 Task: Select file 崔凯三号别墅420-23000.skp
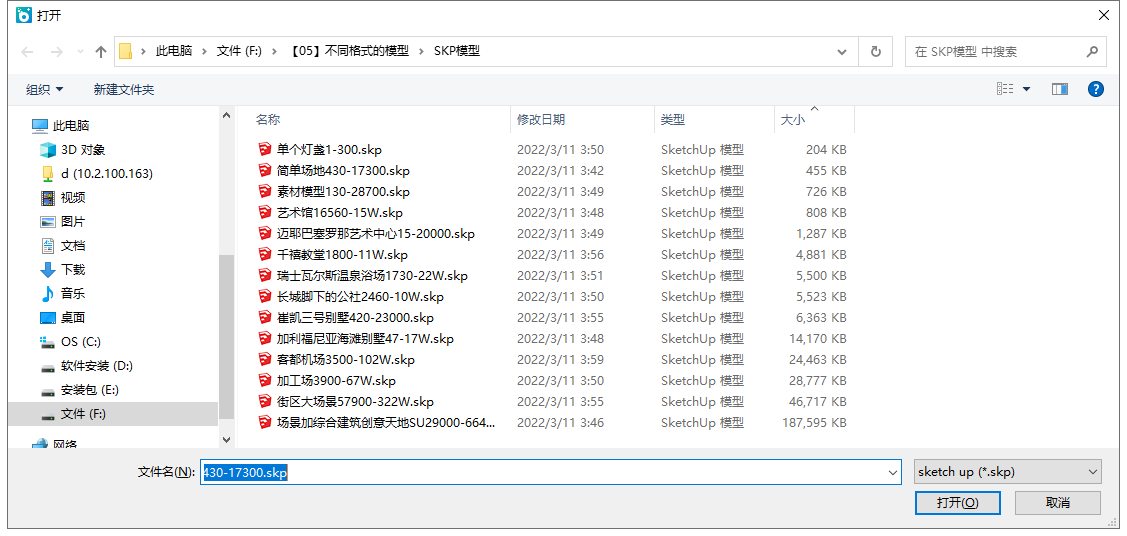355,318
